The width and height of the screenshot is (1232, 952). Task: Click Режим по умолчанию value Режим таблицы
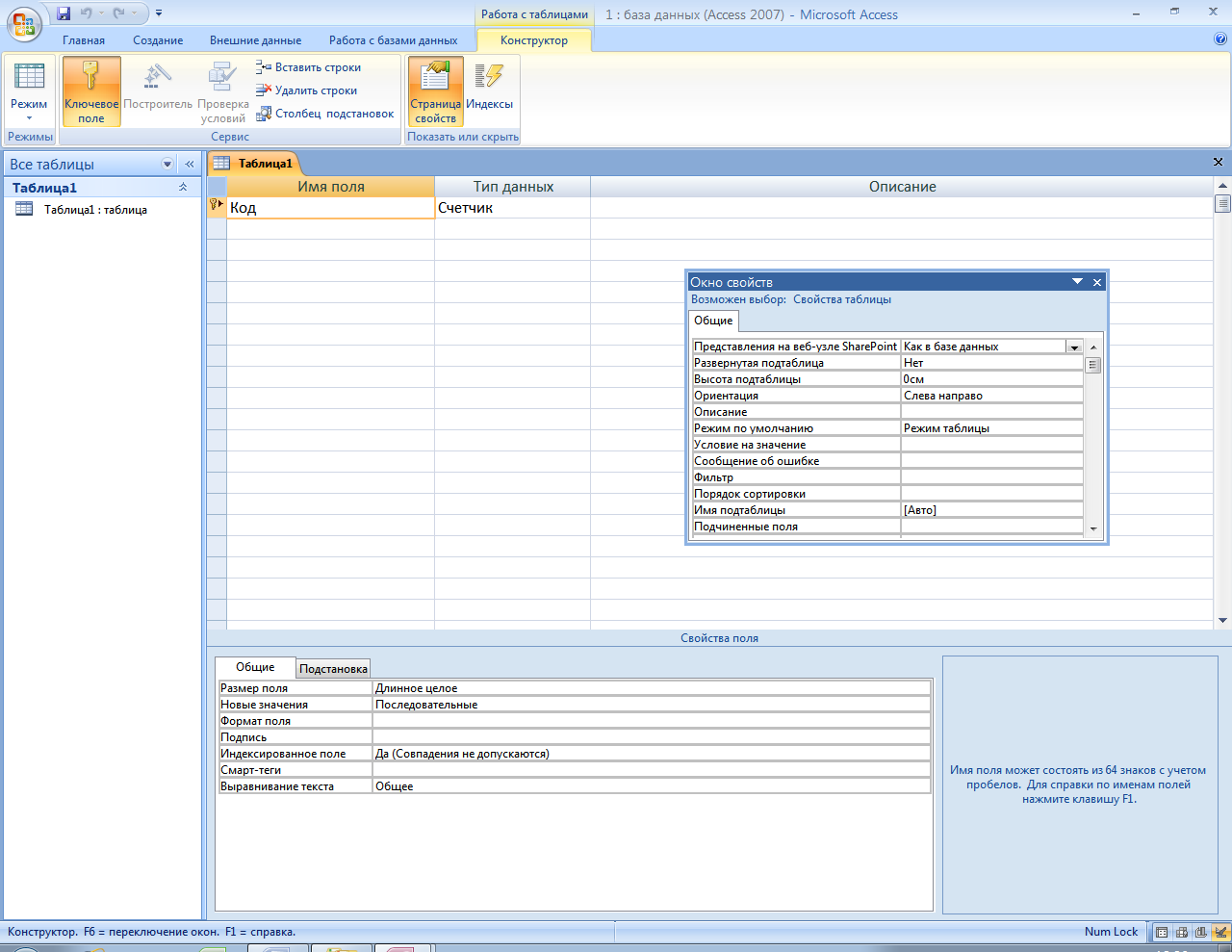click(992, 428)
